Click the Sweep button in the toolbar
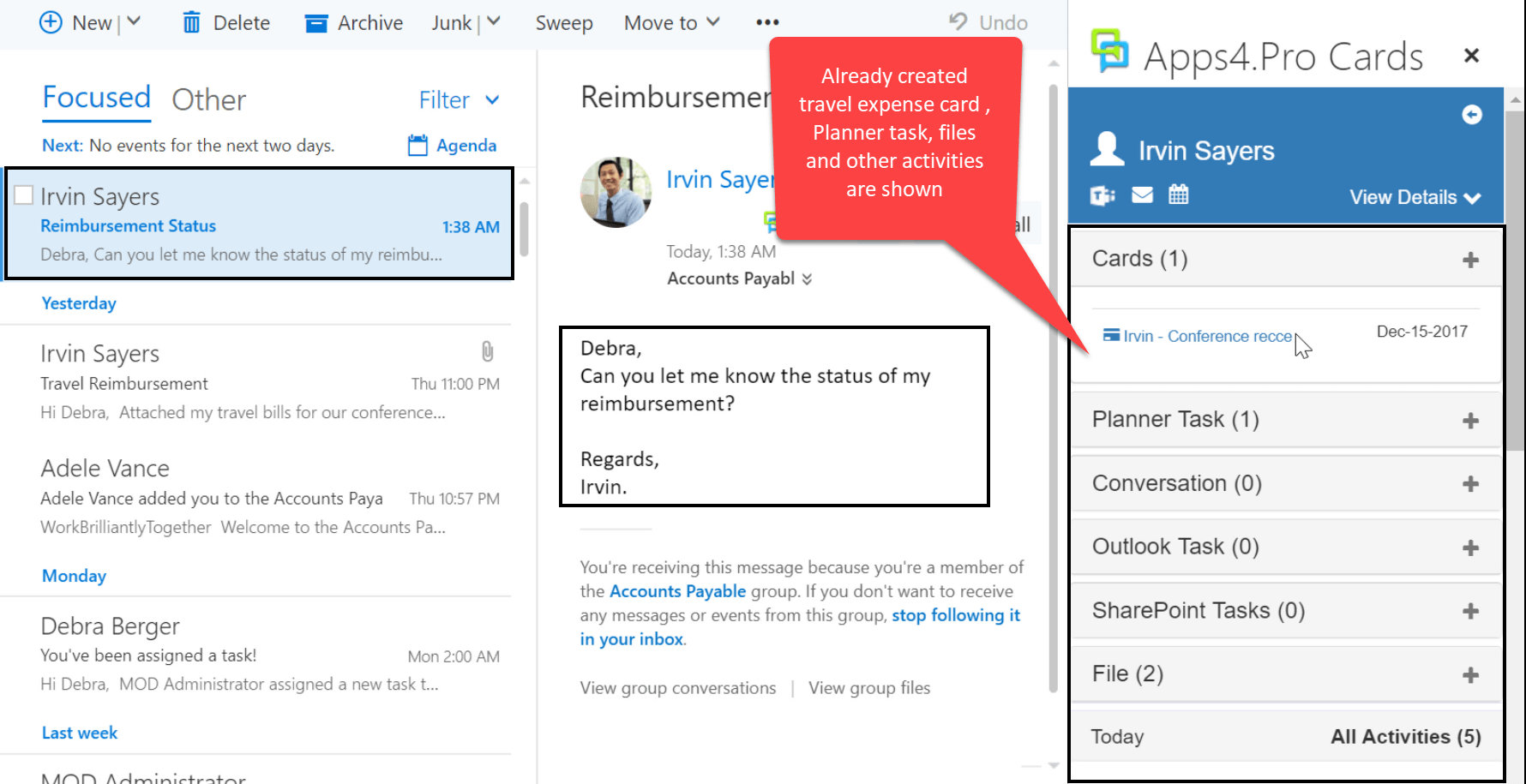The image size is (1526, 784). 563,23
